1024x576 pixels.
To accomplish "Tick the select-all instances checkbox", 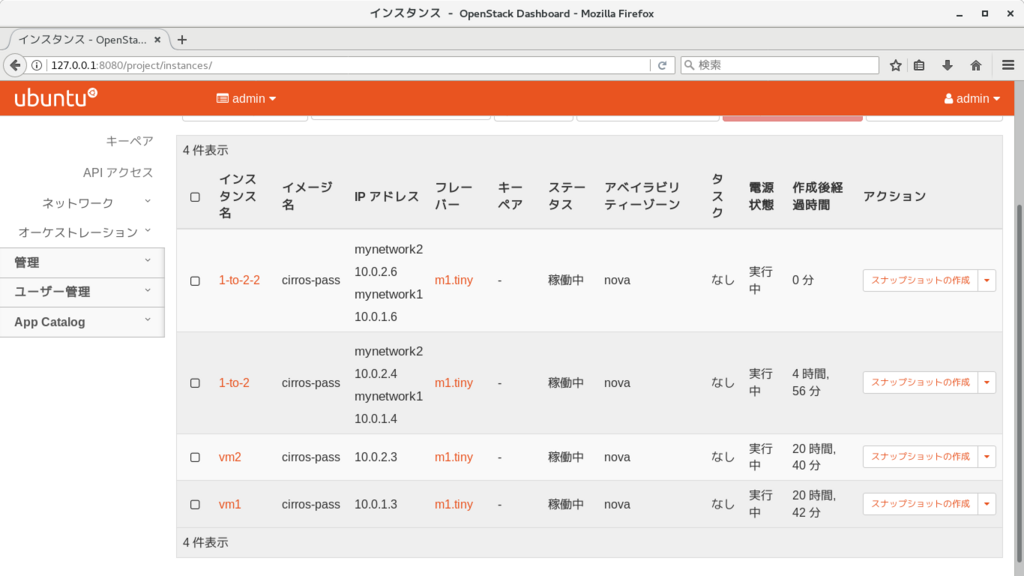I will pyautogui.click(x=195, y=197).
